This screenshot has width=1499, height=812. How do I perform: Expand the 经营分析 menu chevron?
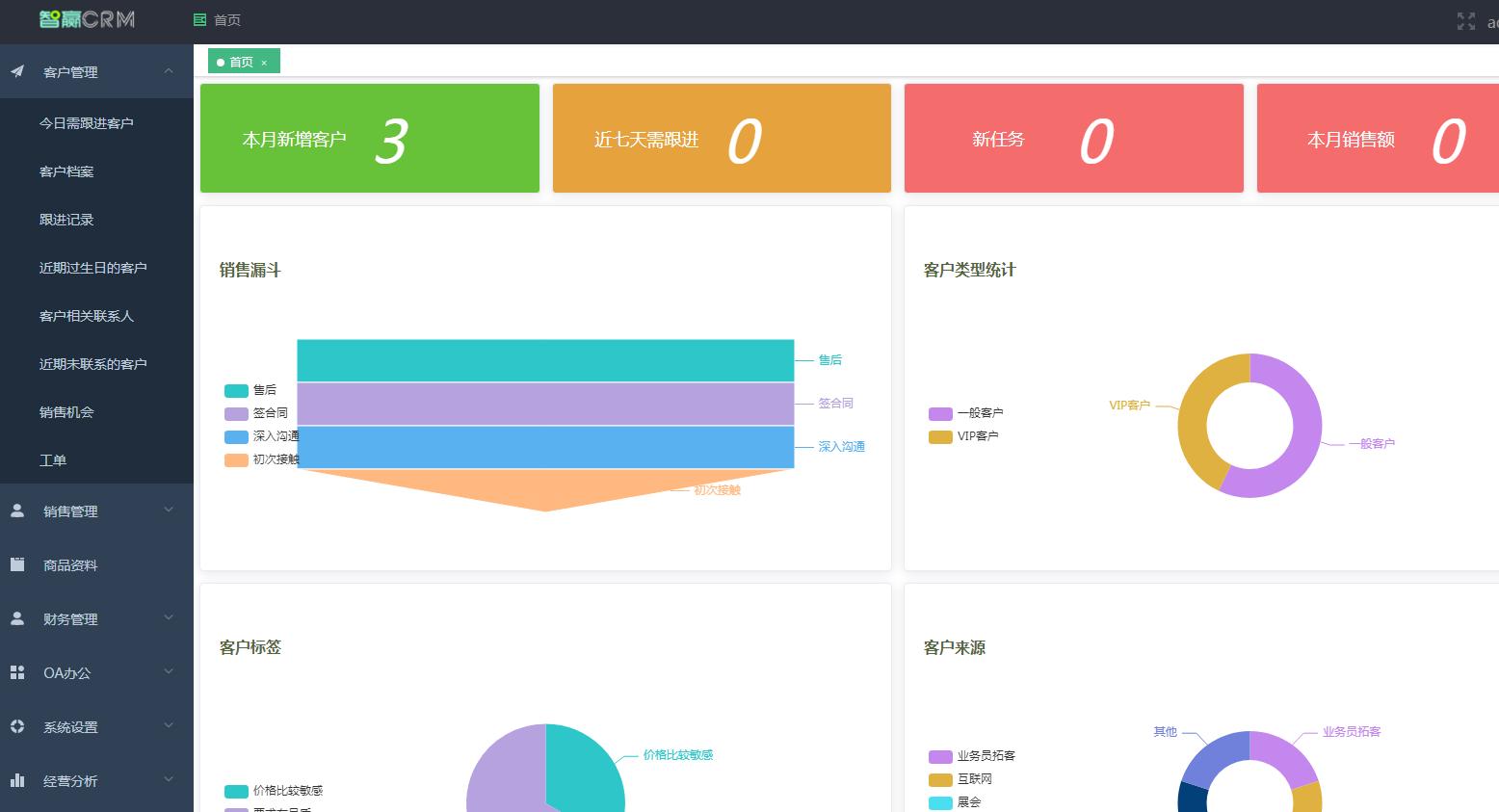(169, 780)
